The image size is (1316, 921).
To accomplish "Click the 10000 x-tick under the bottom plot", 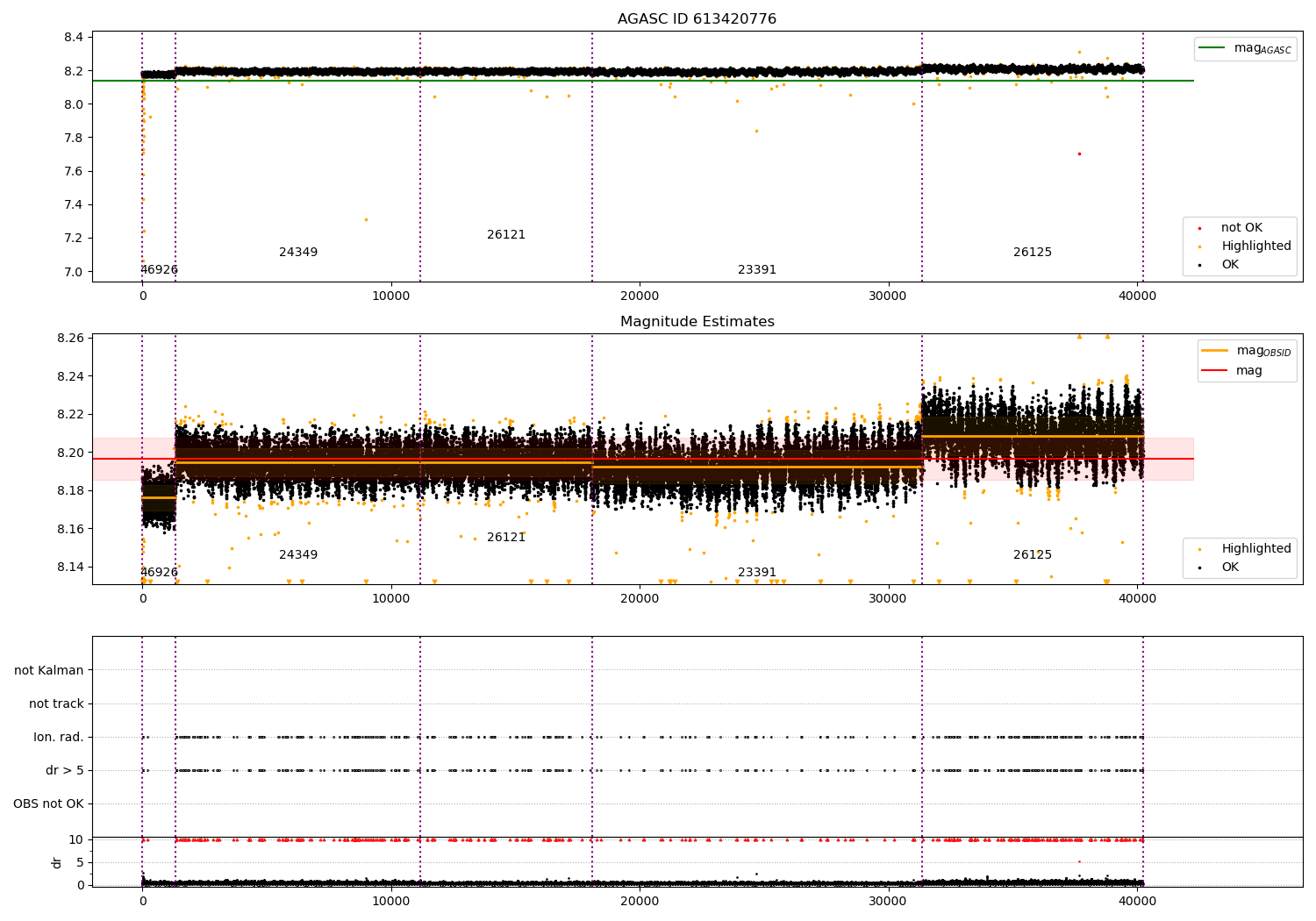I will point(391,901).
